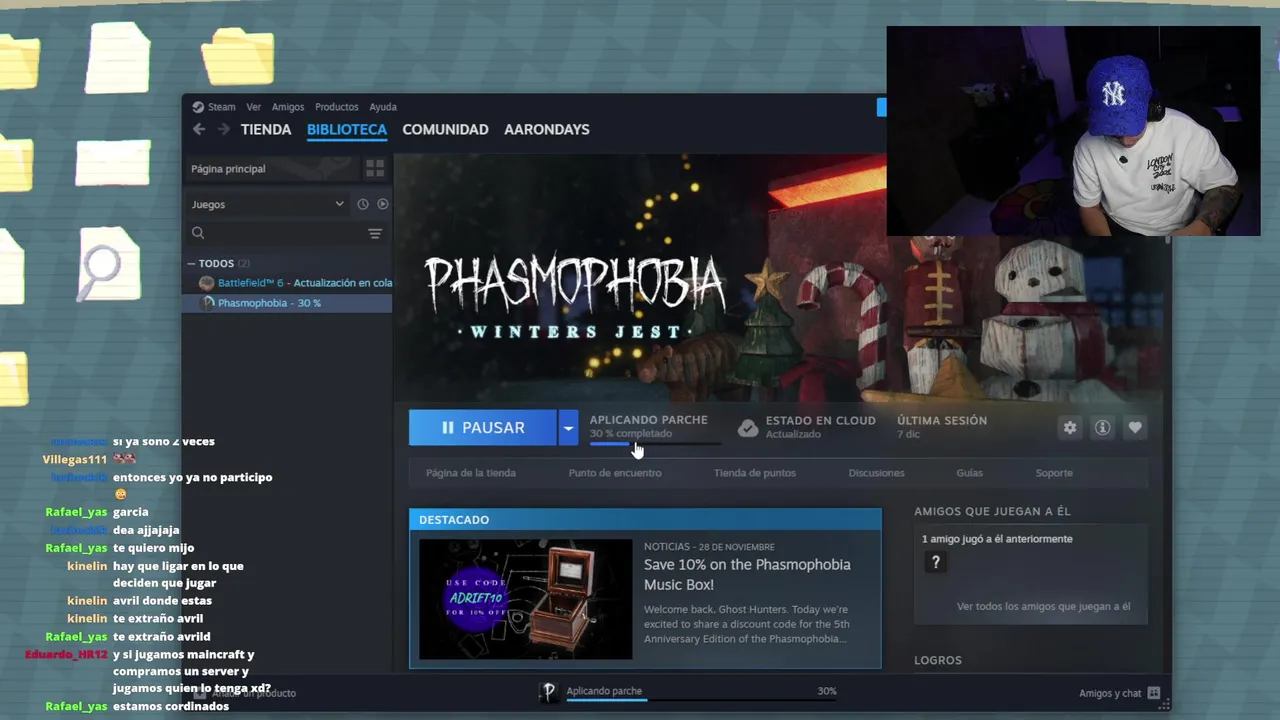
Task: Click the 30% label in downloads bar
Action: (x=827, y=691)
